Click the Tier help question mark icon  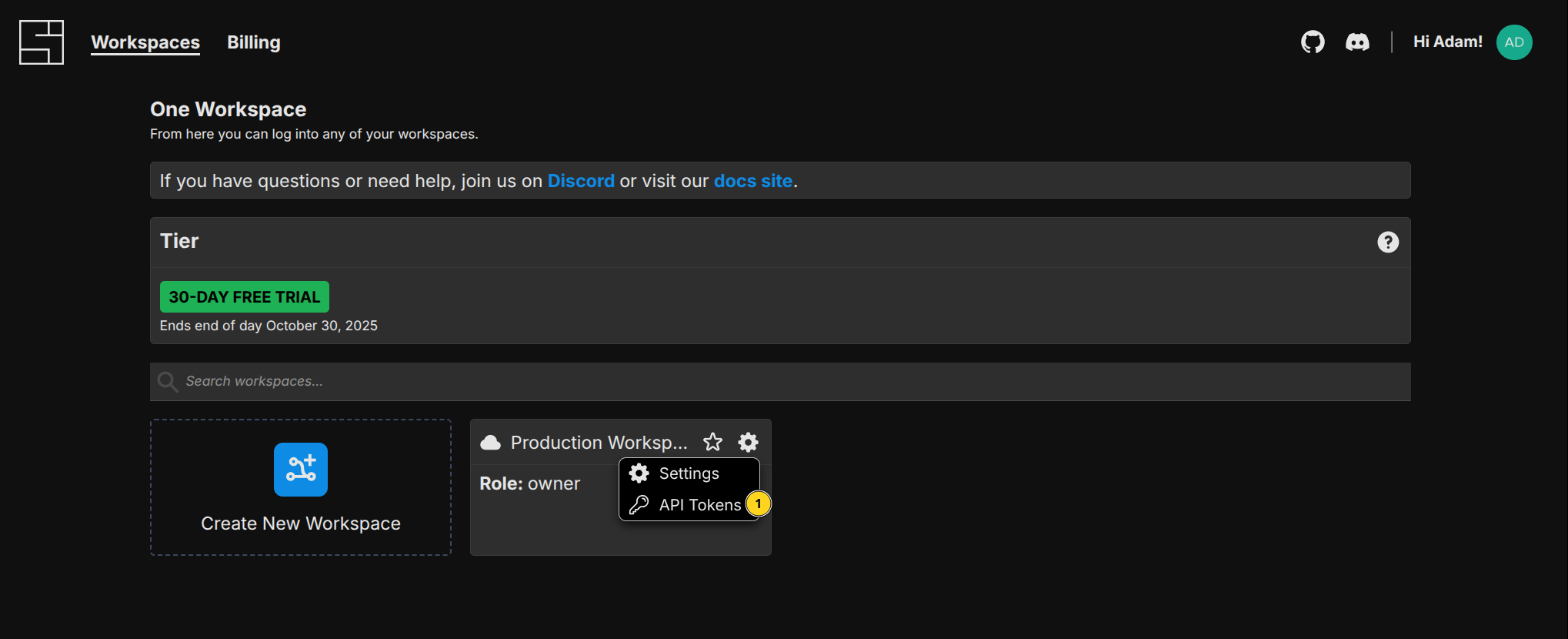coord(1387,243)
